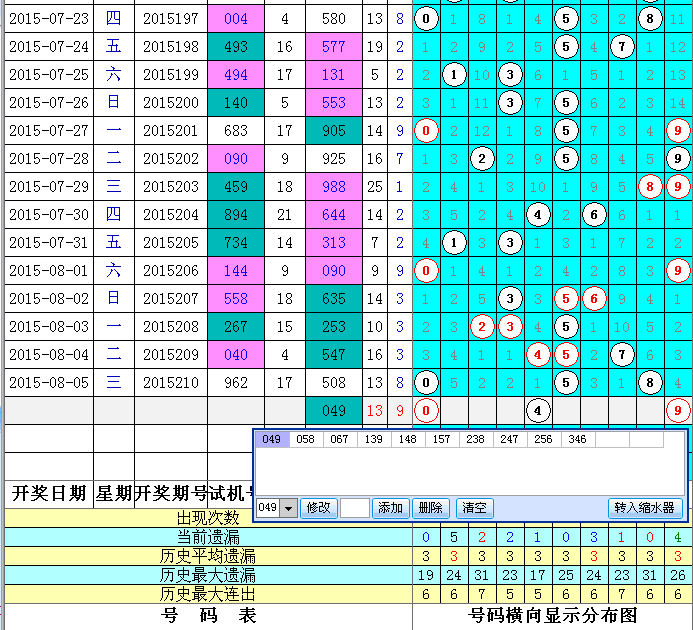Click the green 049 prediction cell
The image size is (693, 630).
coord(334,411)
